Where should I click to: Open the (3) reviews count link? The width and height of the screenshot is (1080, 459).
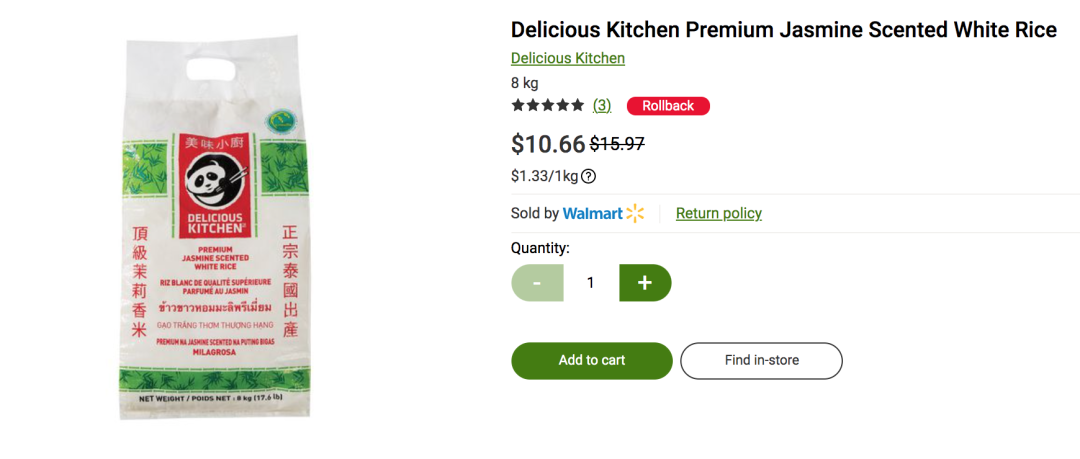(602, 105)
